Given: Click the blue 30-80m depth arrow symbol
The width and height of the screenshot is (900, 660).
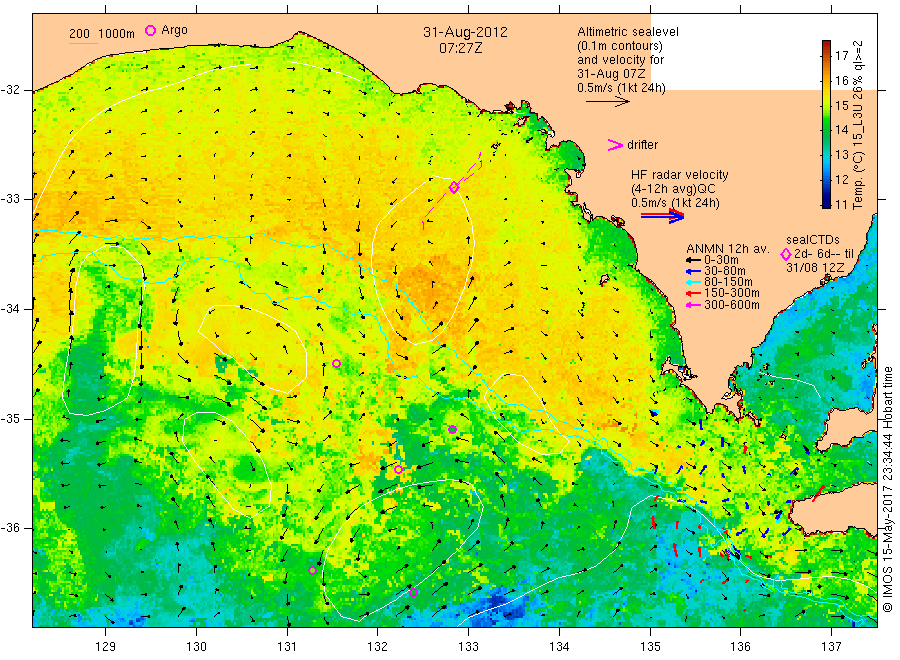Looking at the screenshot, I should point(693,271).
